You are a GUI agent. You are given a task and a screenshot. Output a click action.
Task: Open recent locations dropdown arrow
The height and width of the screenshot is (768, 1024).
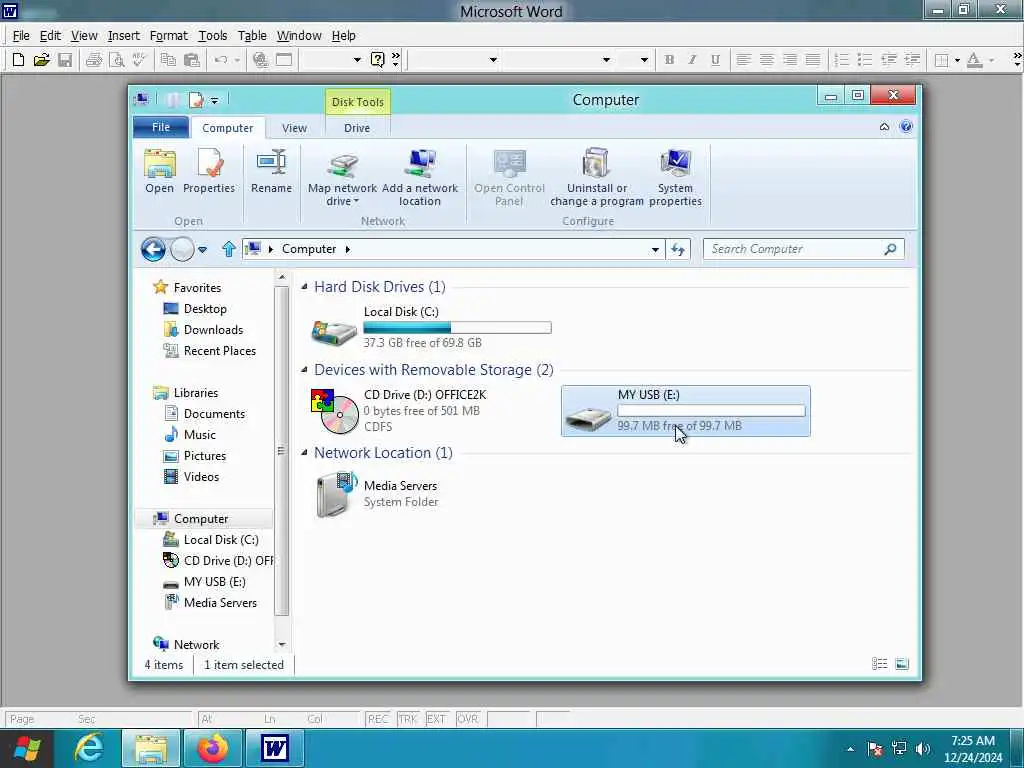click(202, 249)
